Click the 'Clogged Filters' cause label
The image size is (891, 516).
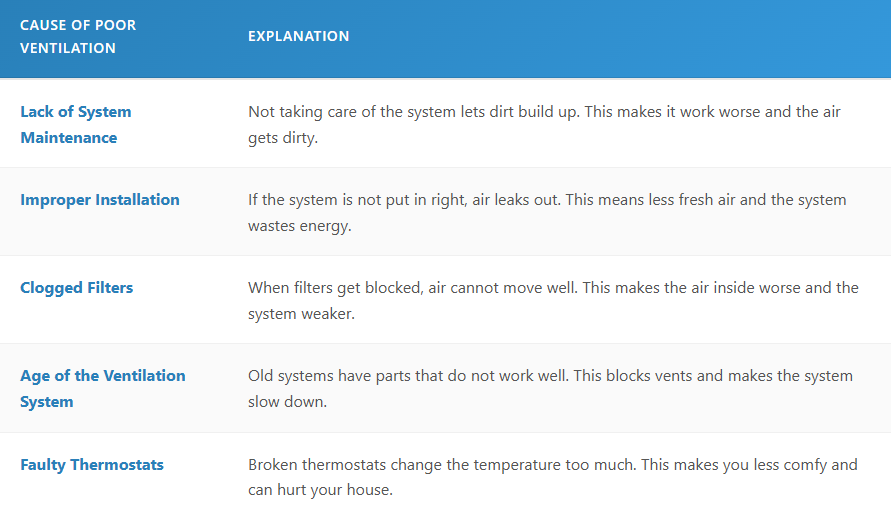tap(77, 287)
